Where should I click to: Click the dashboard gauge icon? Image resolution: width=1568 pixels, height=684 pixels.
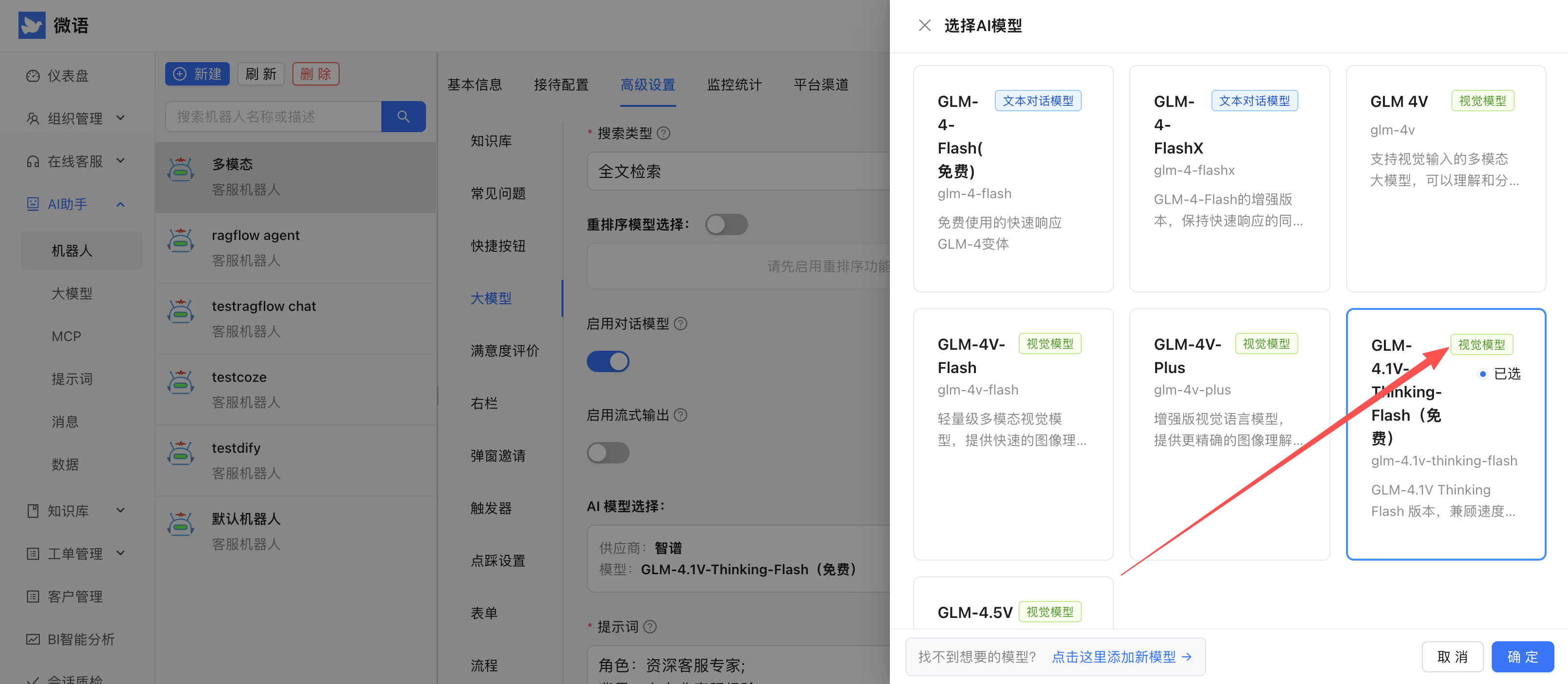(33, 76)
